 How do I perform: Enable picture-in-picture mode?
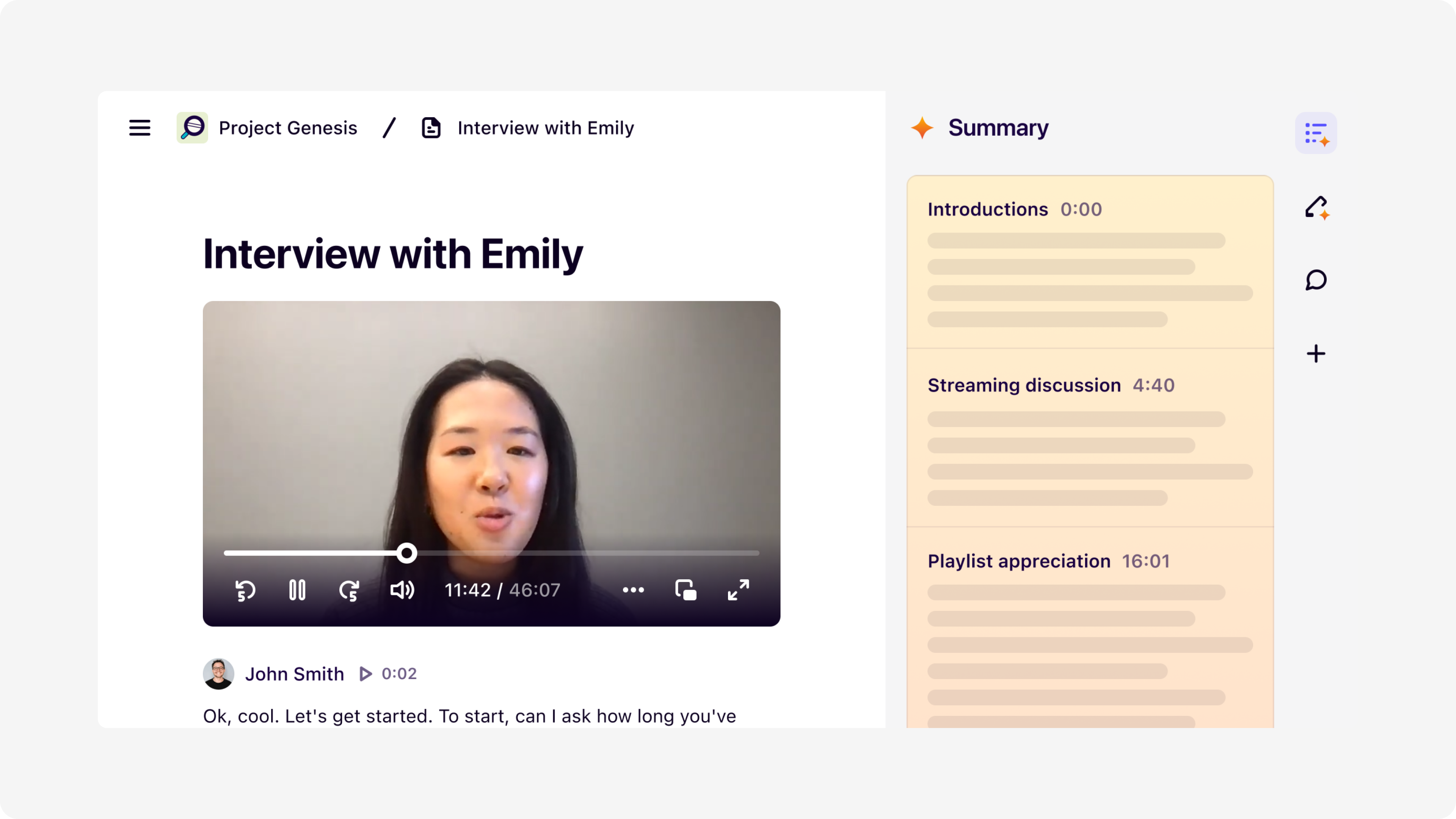coord(686,590)
